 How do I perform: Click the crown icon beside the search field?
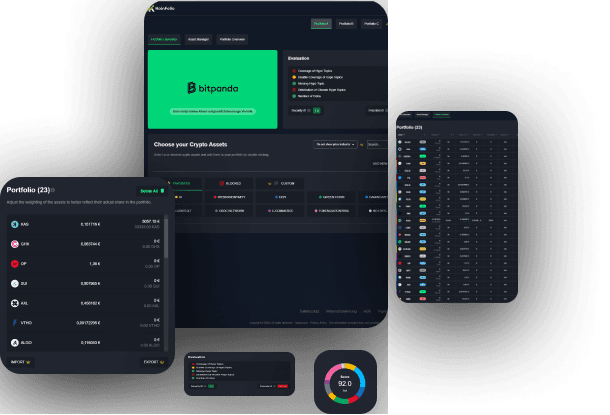coord(361,145)
